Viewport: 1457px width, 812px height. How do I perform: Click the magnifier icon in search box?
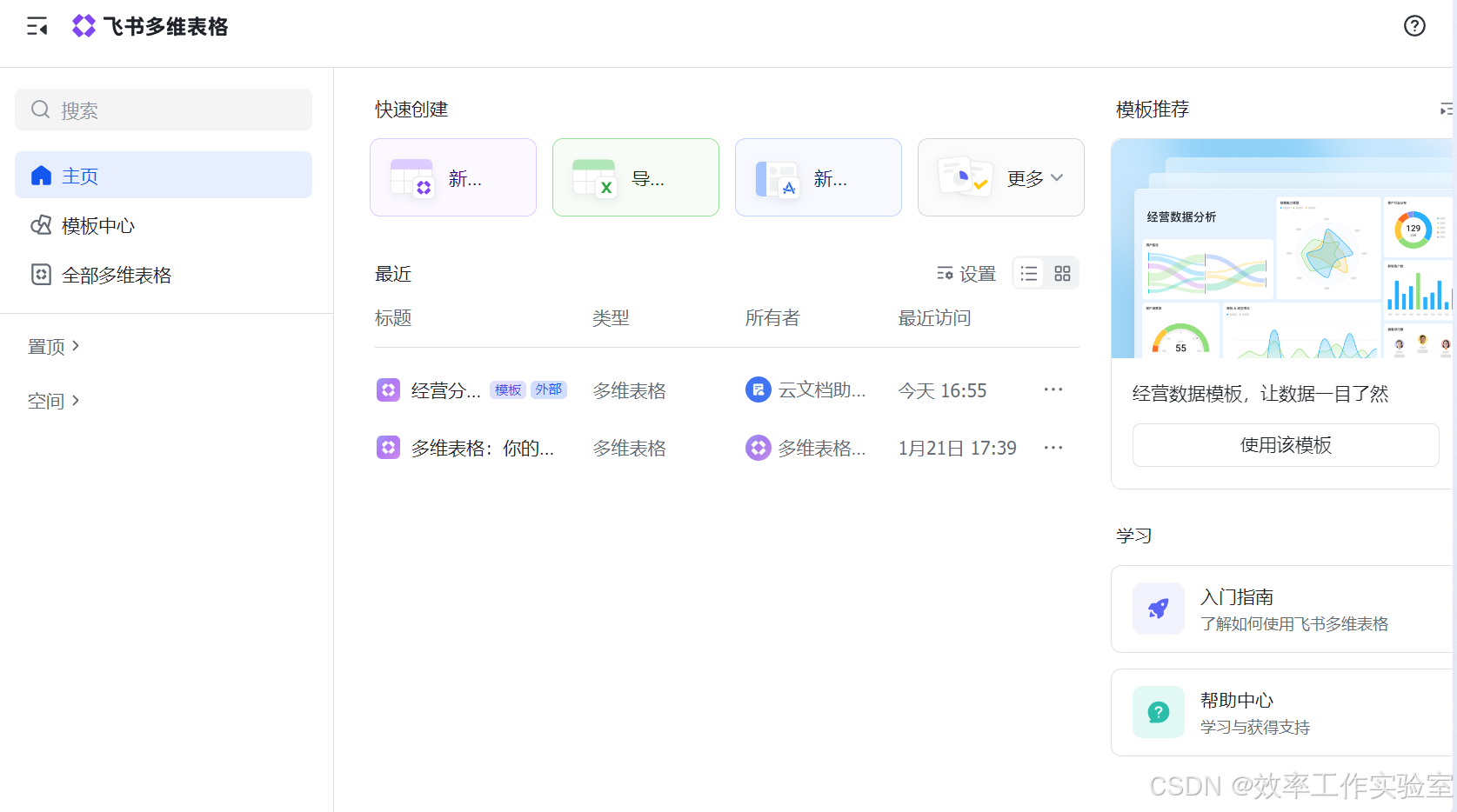pyautogui.click(x=40, y=110)
